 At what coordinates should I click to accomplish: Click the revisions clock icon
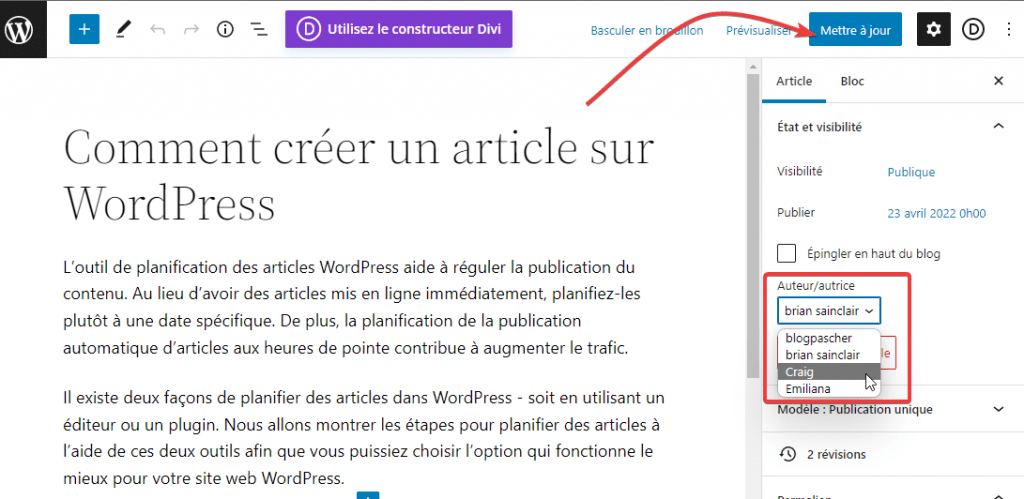pyautogui.click(x=787, y=454)
